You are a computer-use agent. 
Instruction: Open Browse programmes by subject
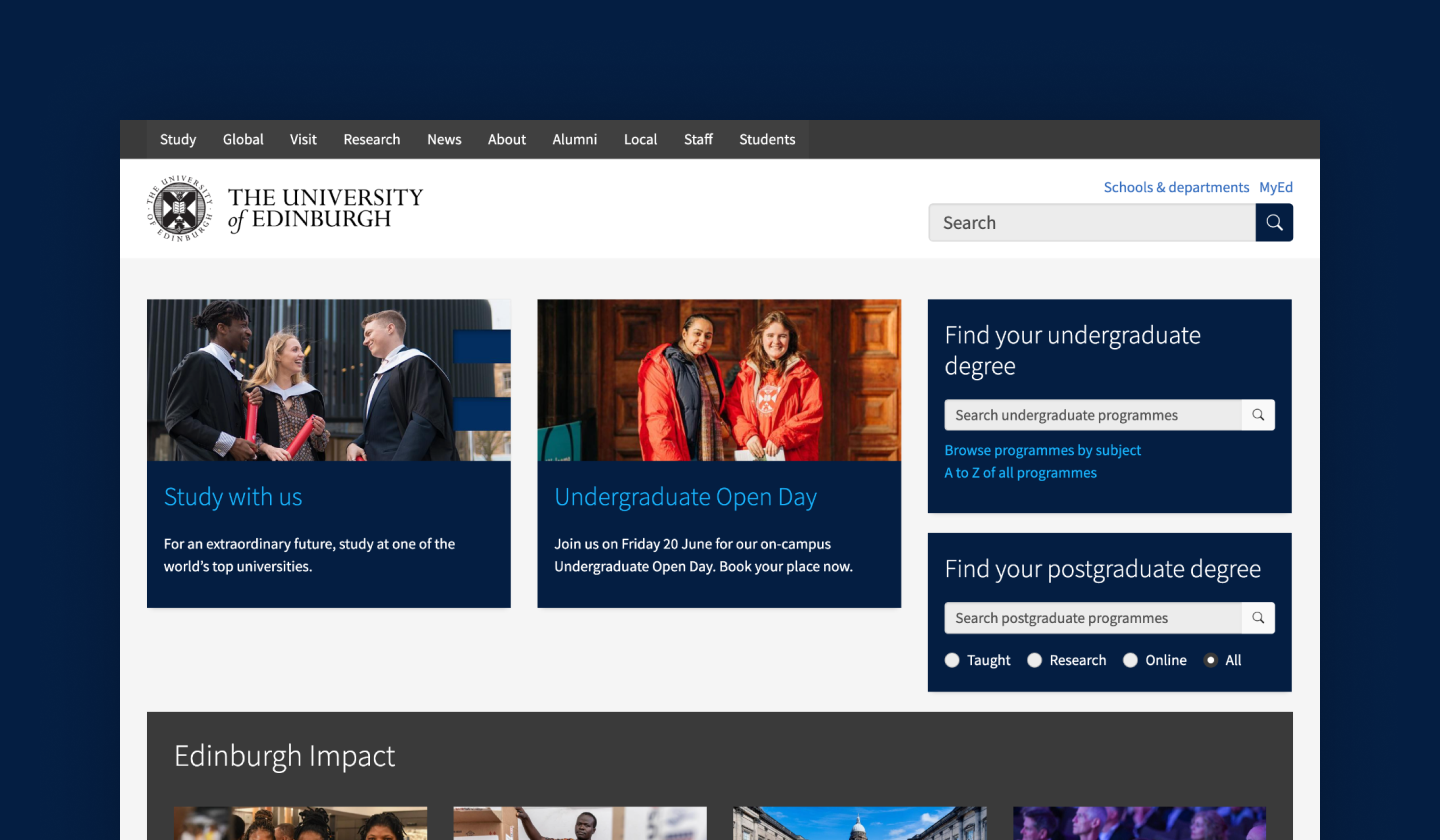click(x=1043, y=450)
